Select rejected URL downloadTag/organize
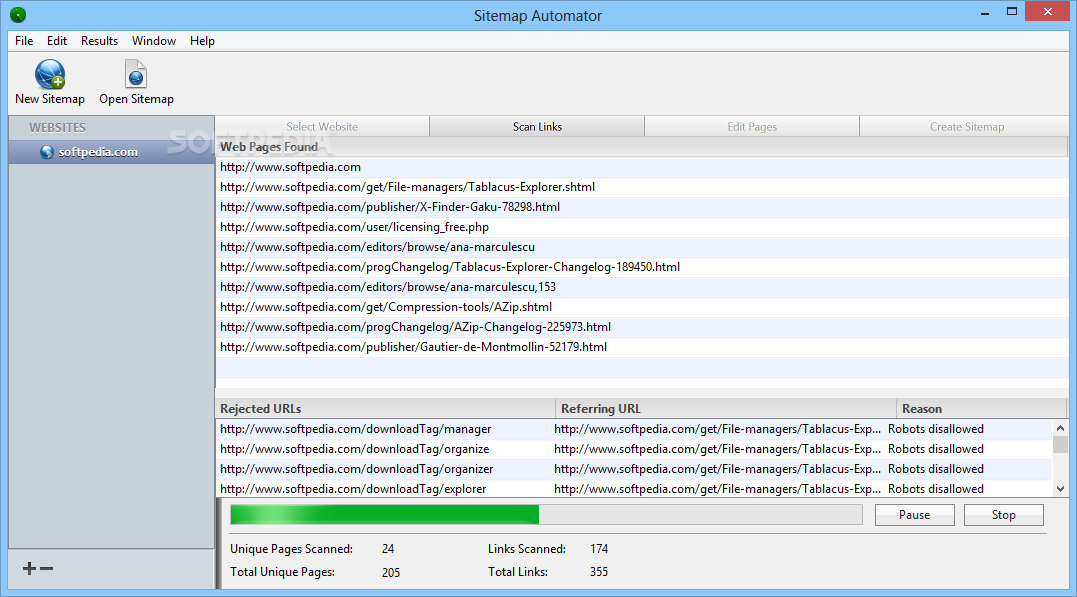The image size is (1077, 597). 354,449
